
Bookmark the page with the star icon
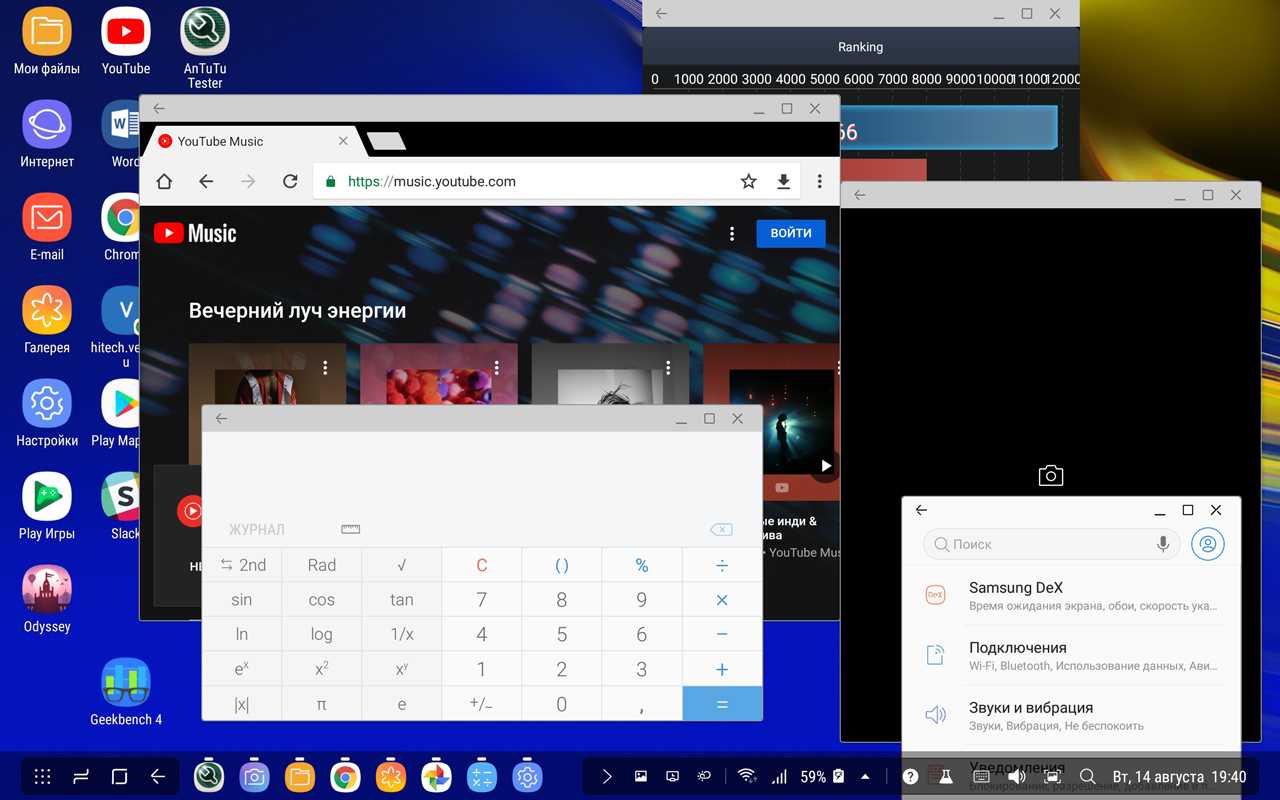coord(748,181)
